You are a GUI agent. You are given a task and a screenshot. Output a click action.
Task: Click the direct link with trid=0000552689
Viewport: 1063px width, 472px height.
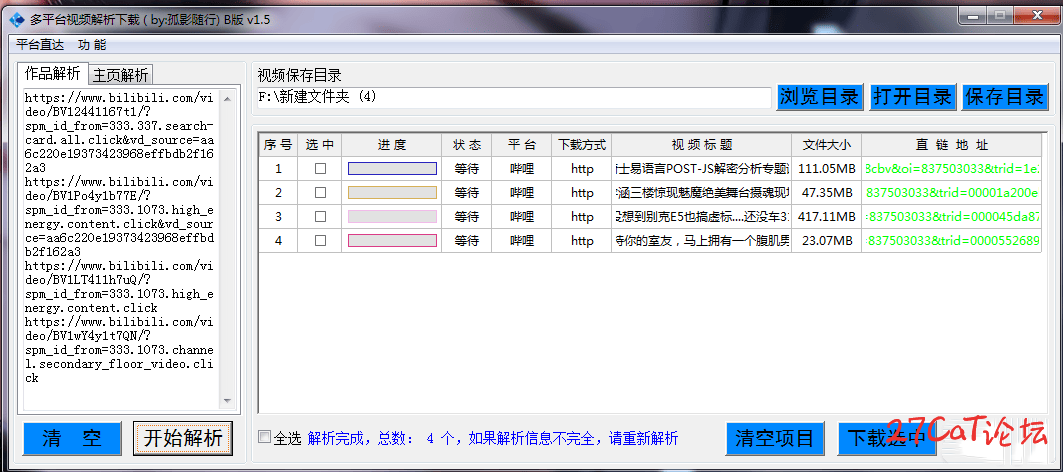point(952,241)
